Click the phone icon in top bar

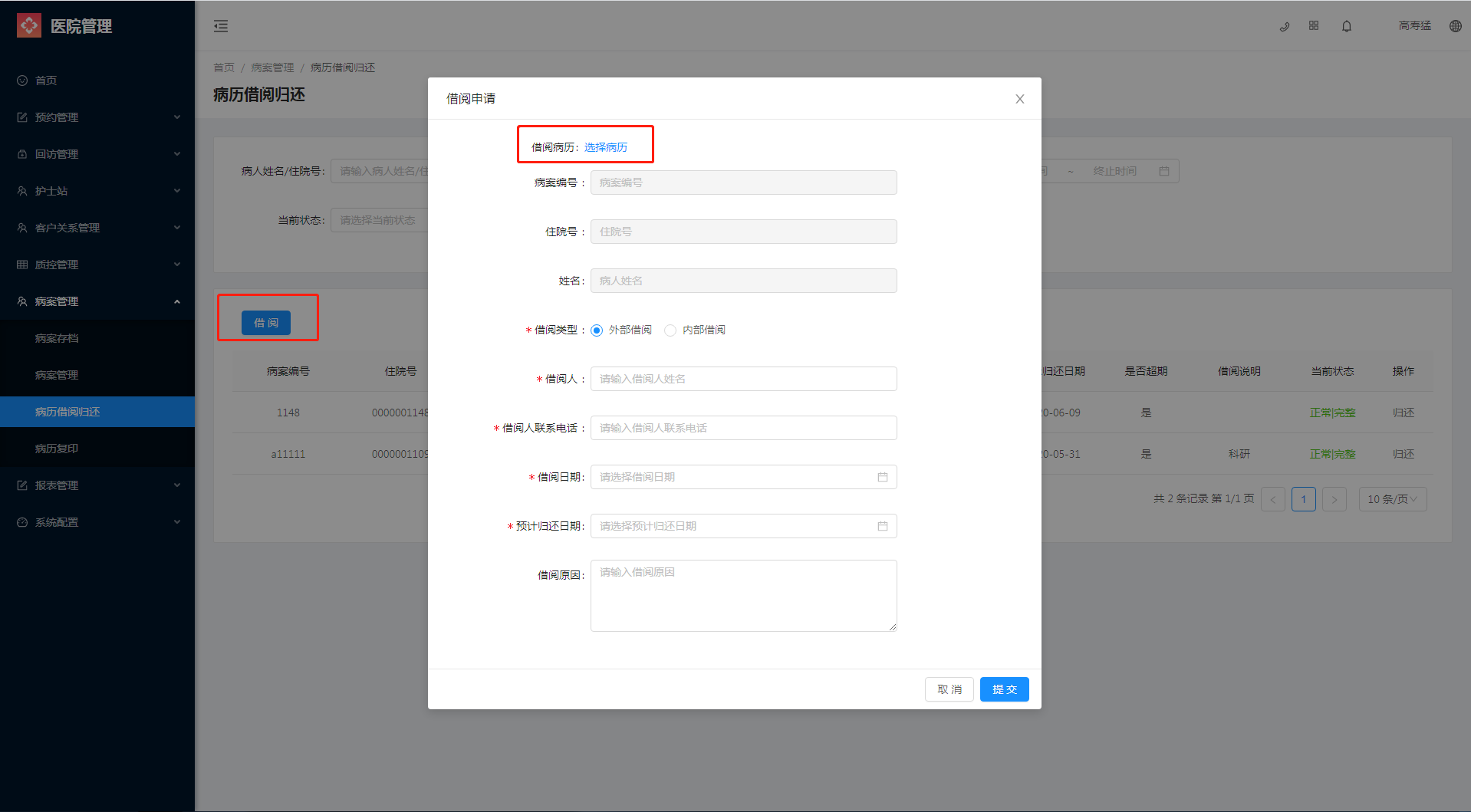click(1285, 26)
